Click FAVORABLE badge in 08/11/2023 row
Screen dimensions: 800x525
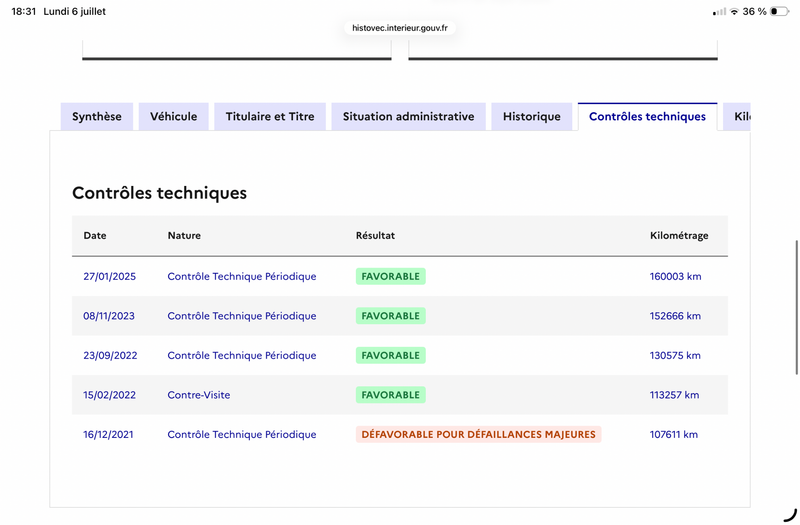click(391, 316)
